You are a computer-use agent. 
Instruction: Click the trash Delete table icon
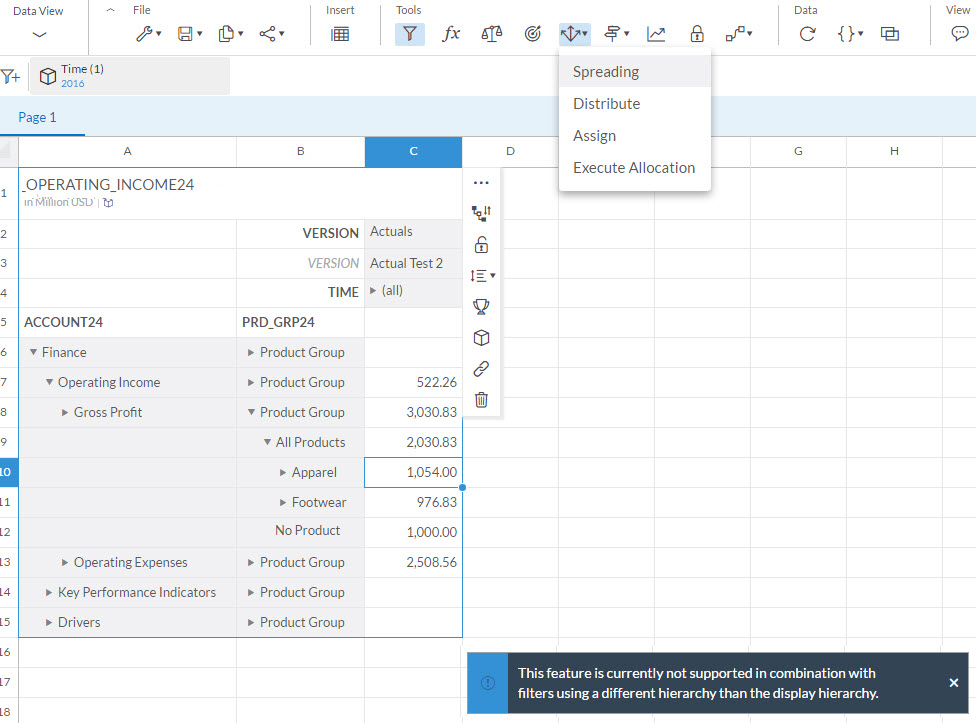(481, 399)
